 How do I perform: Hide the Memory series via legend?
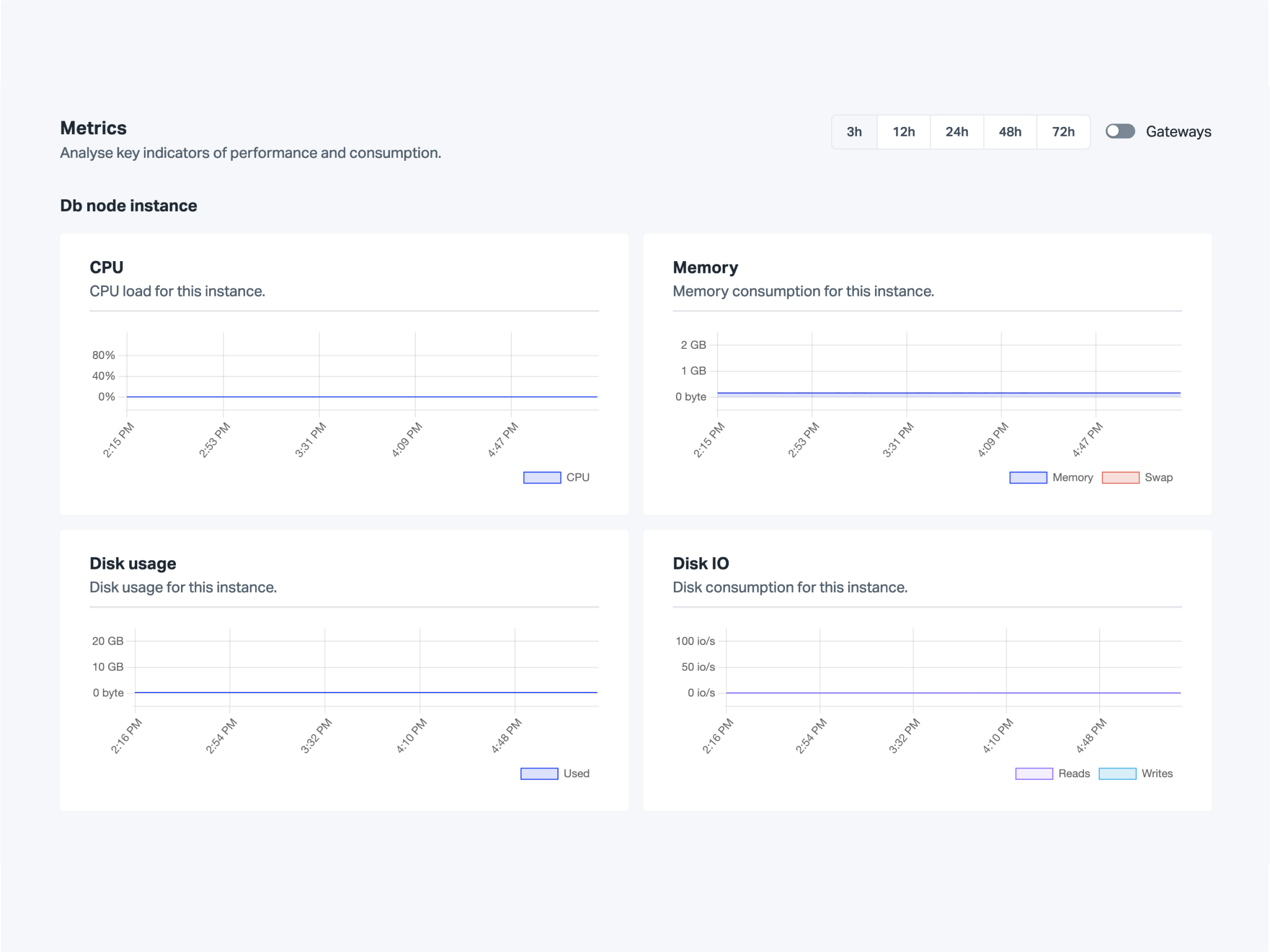coord(1028,477)
